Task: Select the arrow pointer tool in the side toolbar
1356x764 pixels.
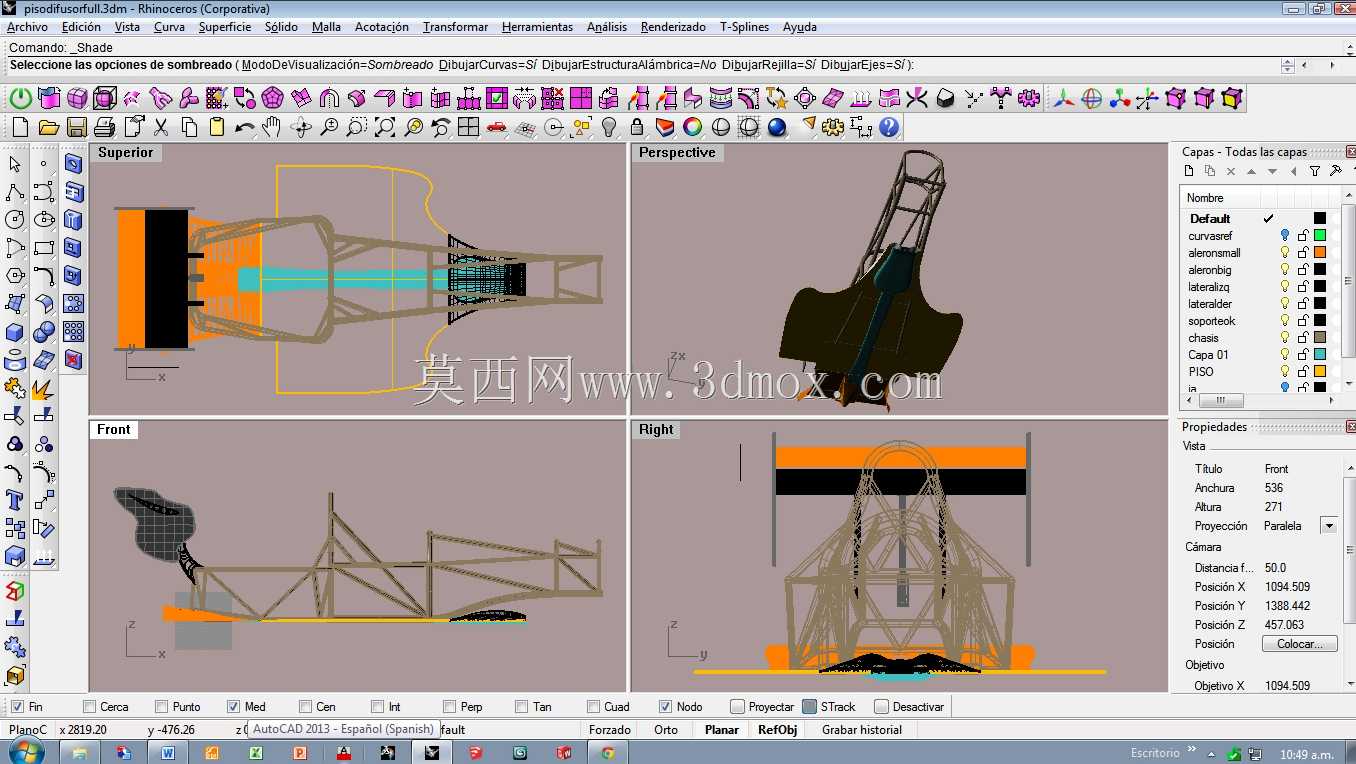Action: 15,164
